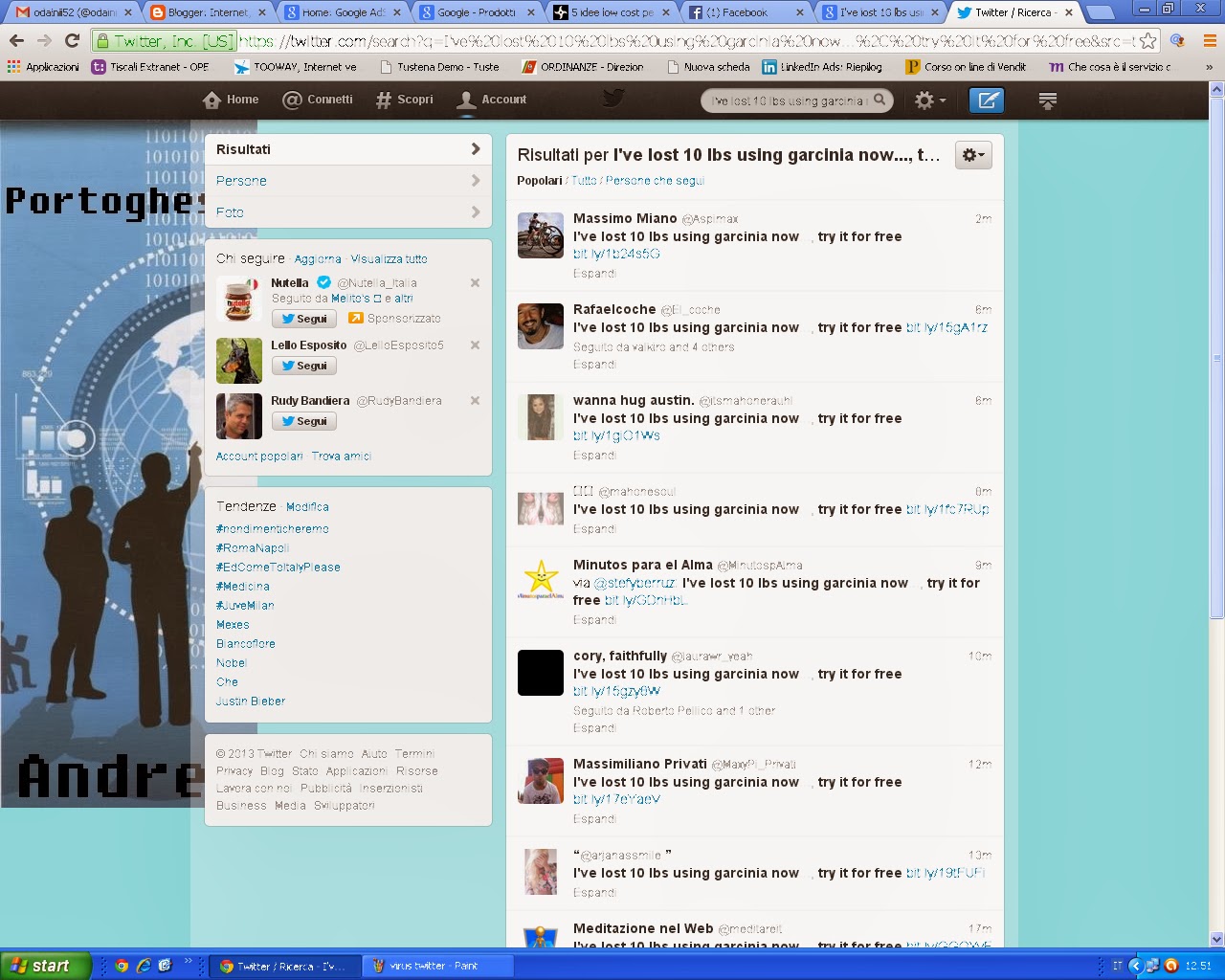
Task: Open Account in Twitter navbar
Action: (493, 100)
